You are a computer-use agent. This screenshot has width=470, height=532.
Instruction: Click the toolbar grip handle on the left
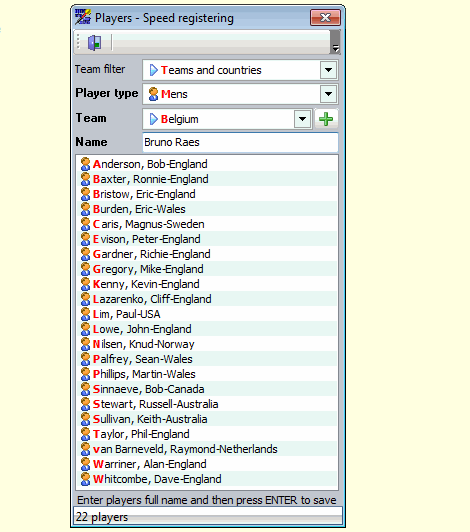click(78, 42)
